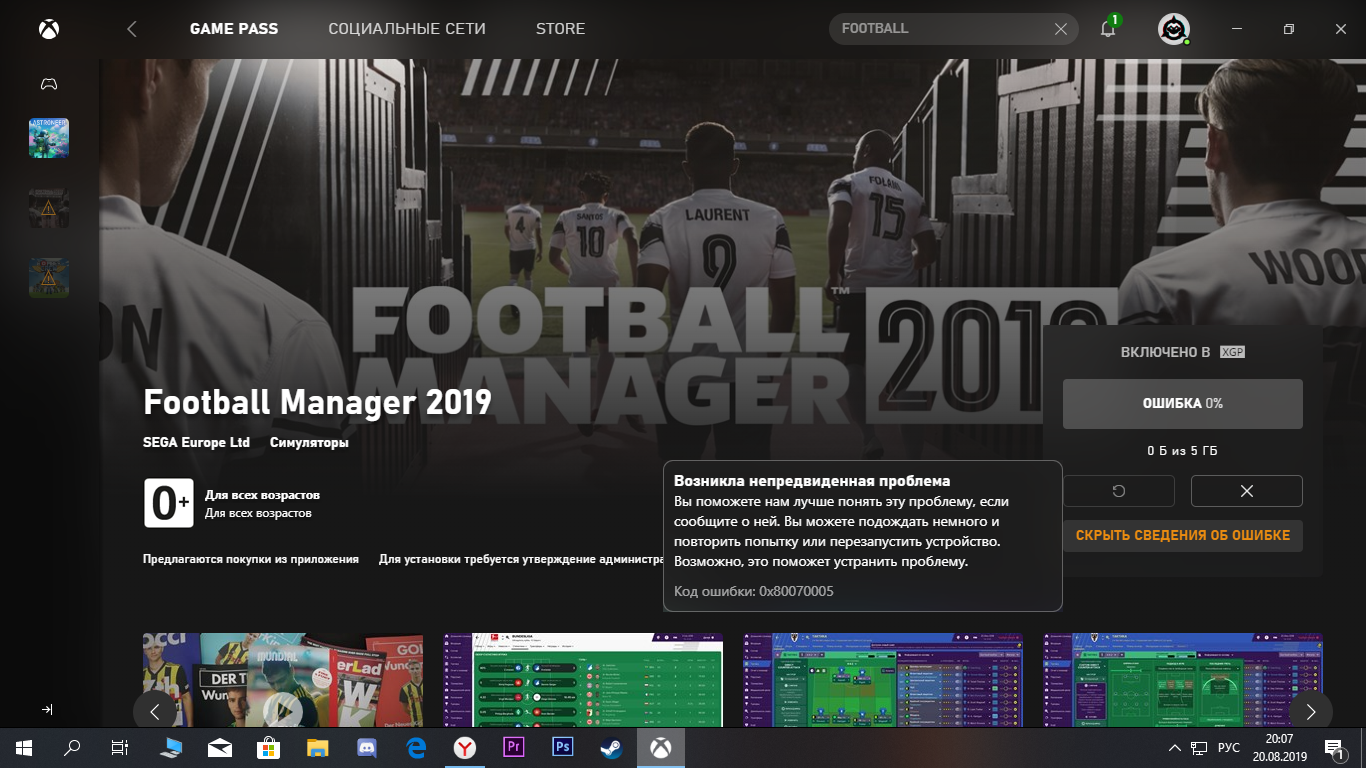Click the Xbox logo icon
Viewport: 1366px width, 768px height.
[x=48, y=29]
